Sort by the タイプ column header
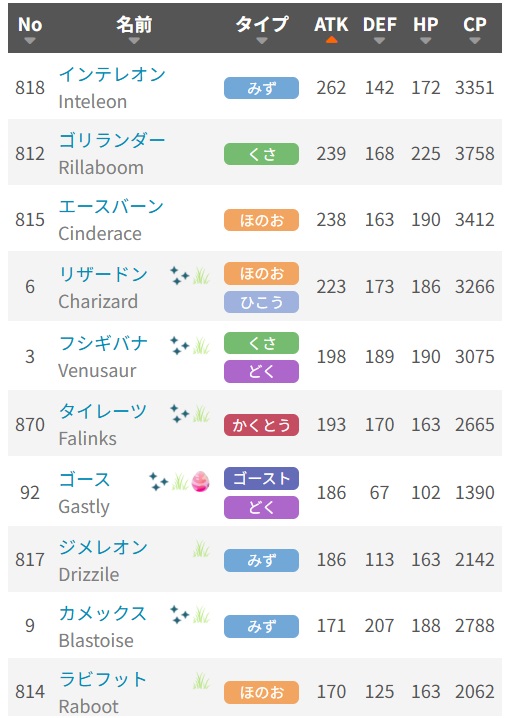The height and width of the screenshot is (718, 512). tap(261, 28)
